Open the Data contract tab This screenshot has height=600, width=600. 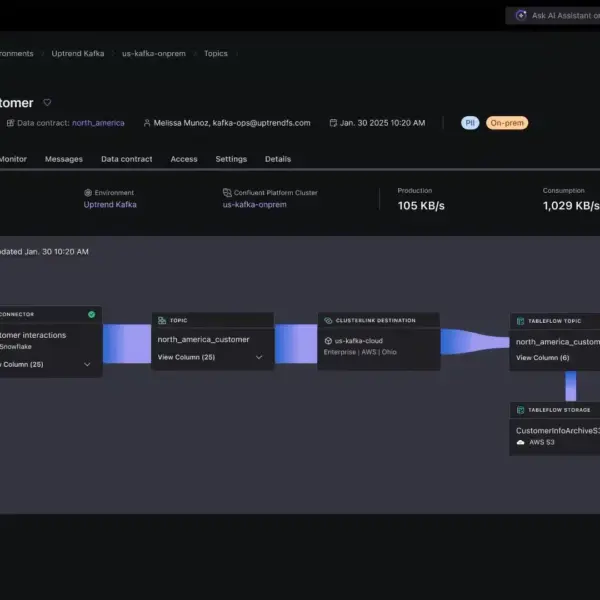[127, 159]
